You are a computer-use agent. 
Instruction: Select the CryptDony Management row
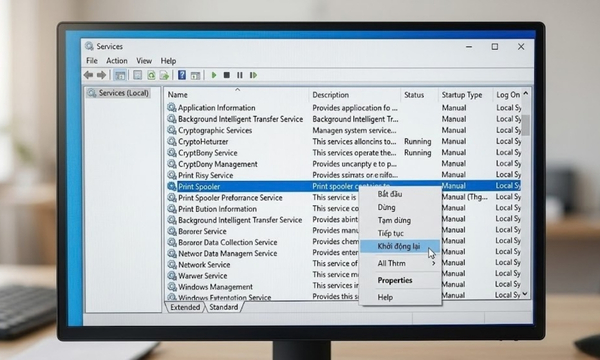[x=343, y=164]
